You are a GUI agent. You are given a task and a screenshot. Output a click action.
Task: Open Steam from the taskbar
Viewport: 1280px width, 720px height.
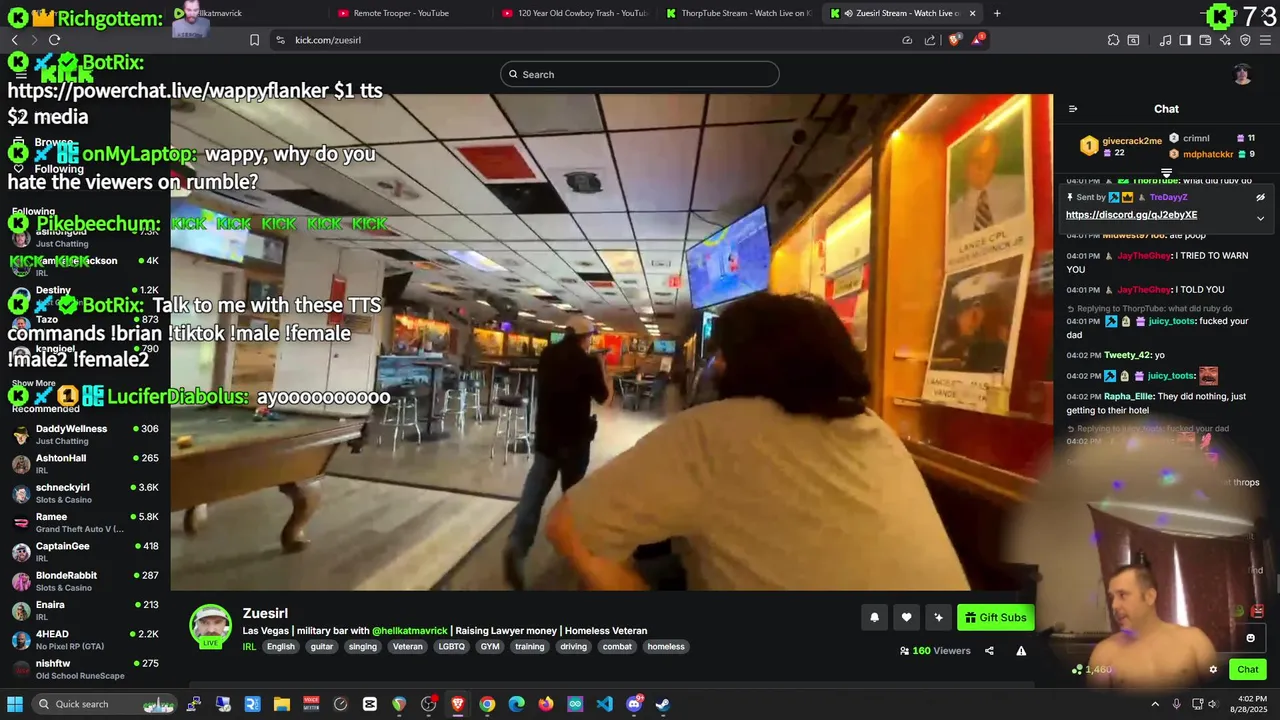click(662, 704)
